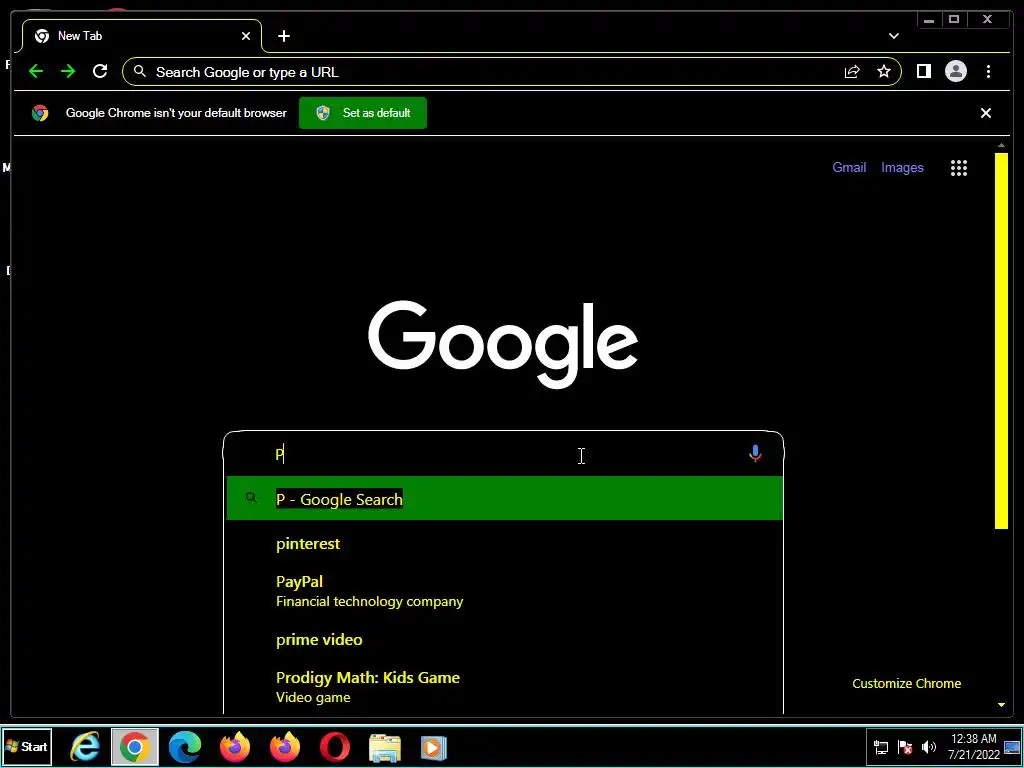This screenshot has width=1024, height=768.
Task: Select the PayPal suggestion
Action: (504, 591)
